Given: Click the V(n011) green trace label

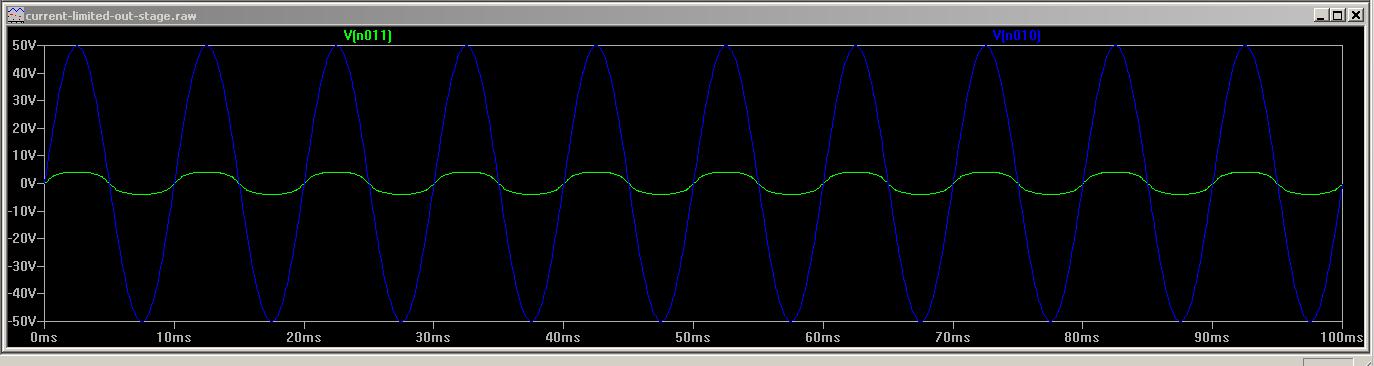Looking at the screenshot, I should (x=368, y=35).
